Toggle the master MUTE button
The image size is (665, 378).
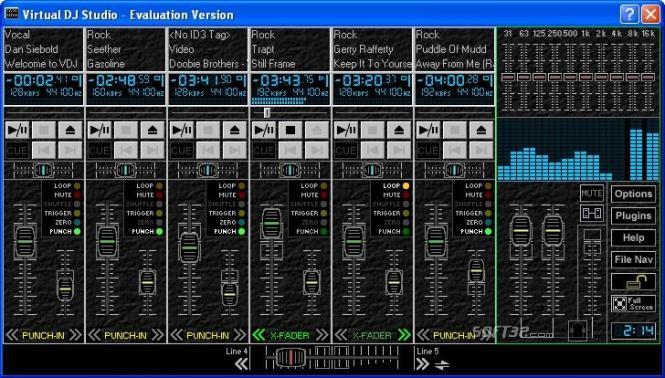pyautogui.click(x=592, y=193)
